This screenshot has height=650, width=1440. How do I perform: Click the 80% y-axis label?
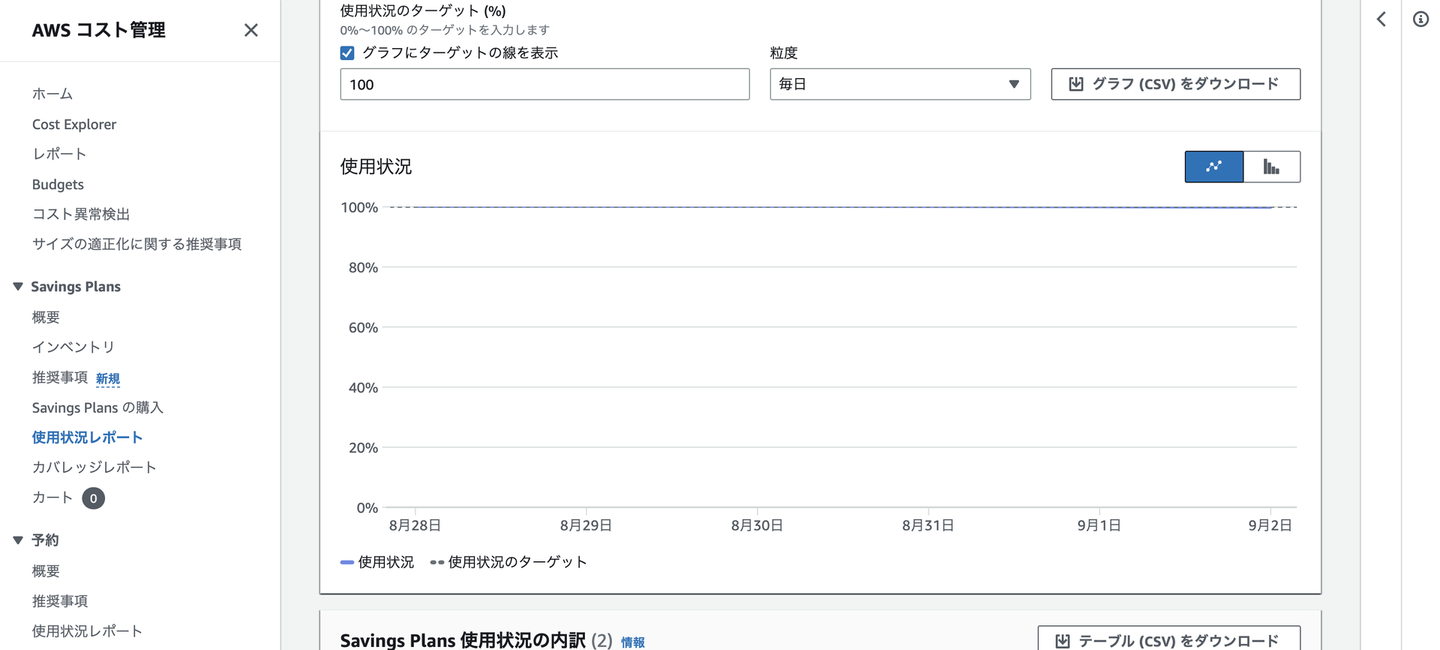pos(363,268)
